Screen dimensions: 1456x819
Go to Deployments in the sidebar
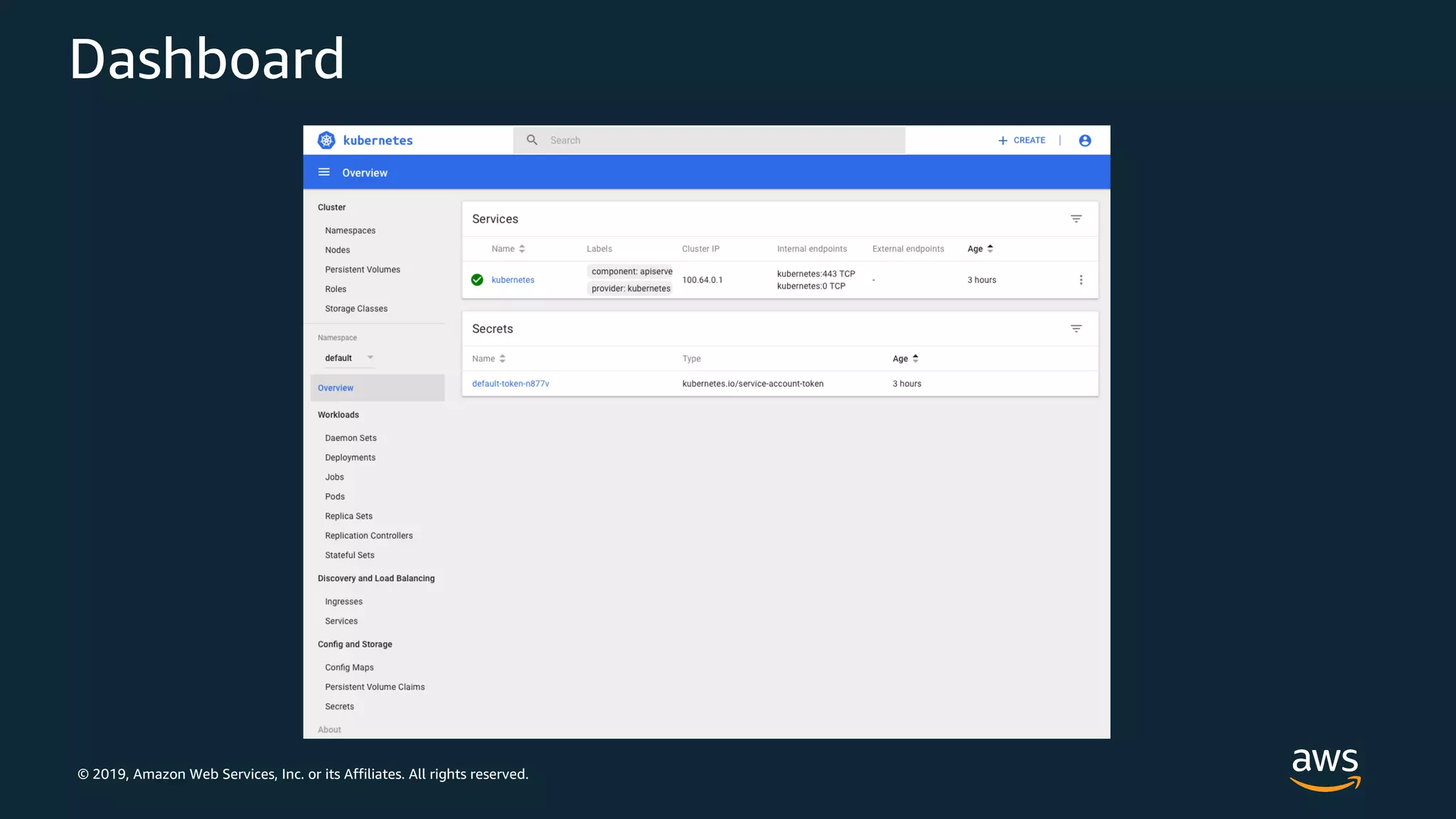click(x=350, y=458)
